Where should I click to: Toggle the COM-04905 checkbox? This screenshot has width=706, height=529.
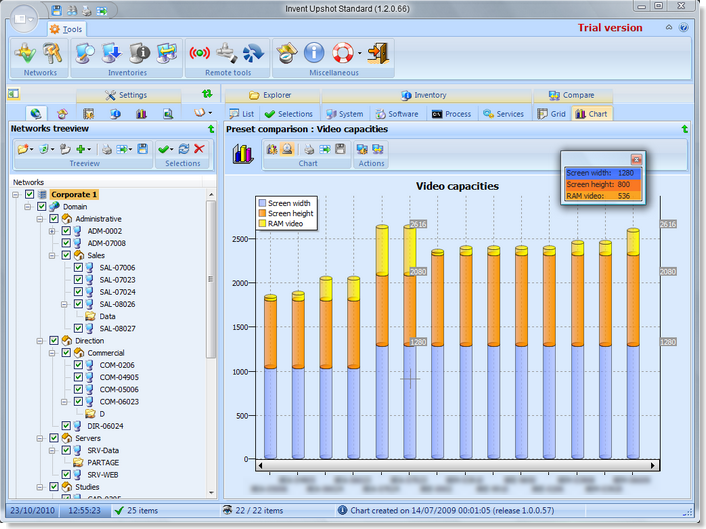pos(78,377)
